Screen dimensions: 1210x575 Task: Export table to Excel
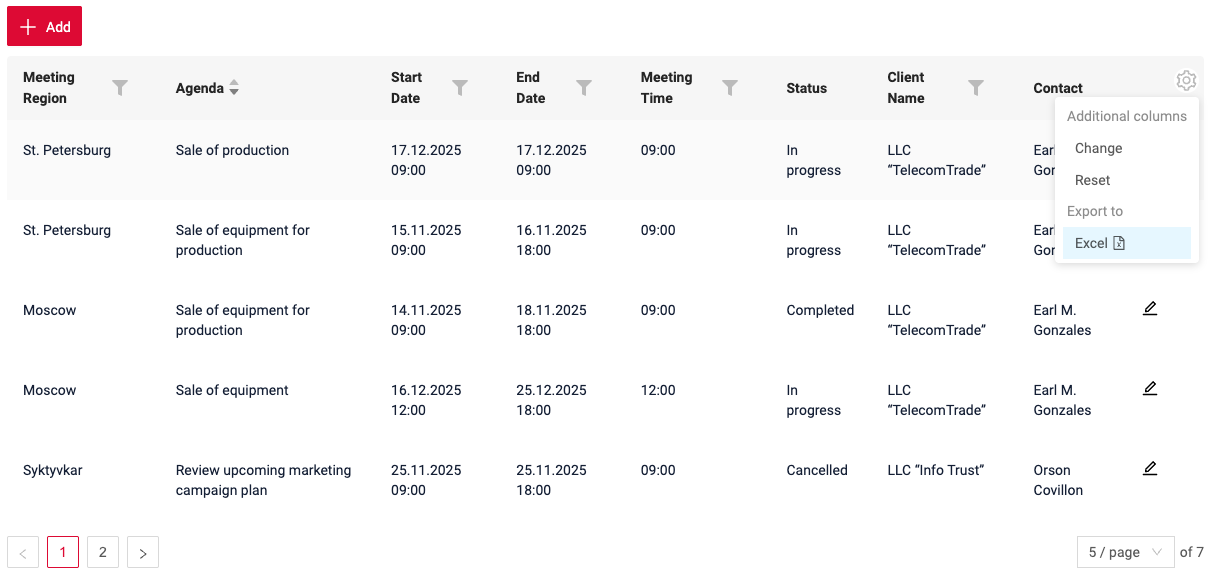1099,243
